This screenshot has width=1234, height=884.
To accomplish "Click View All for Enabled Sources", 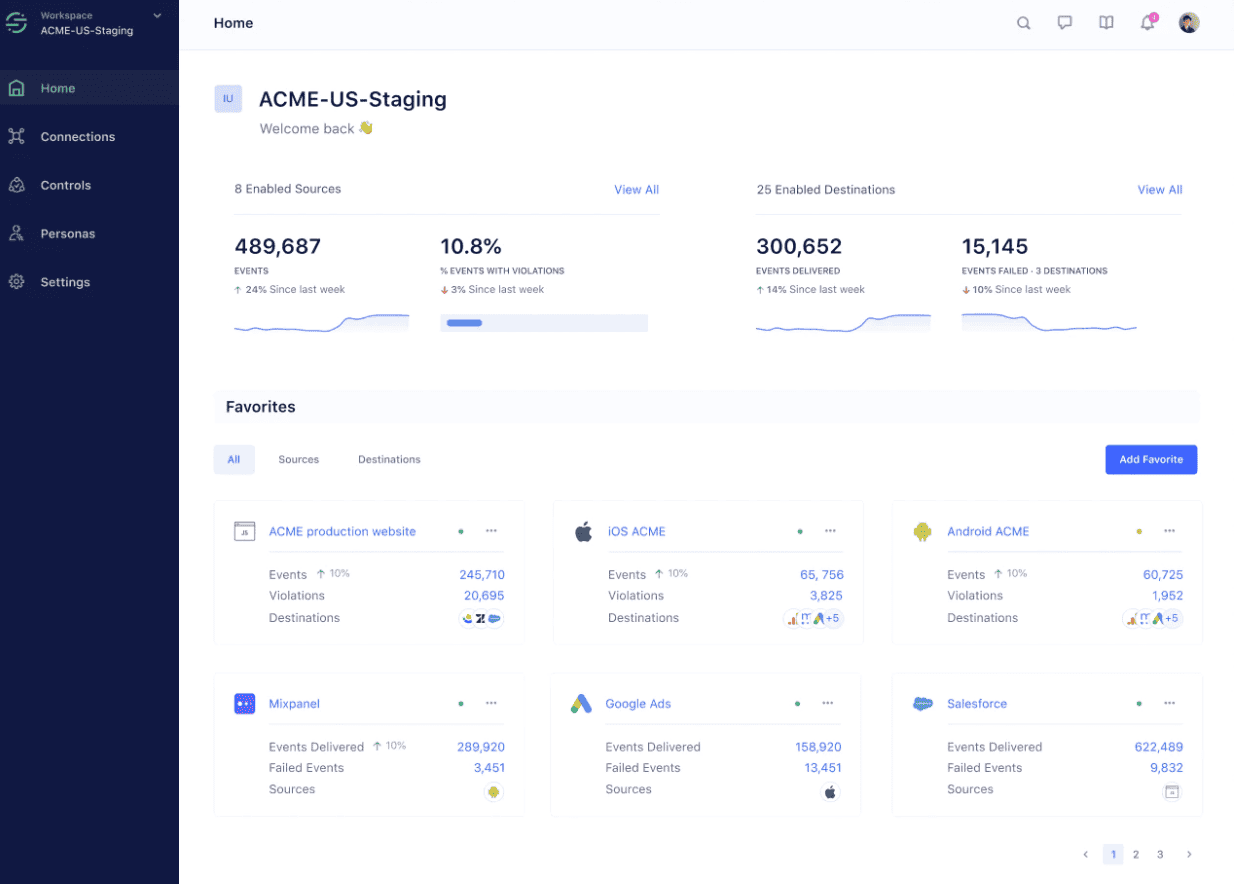I will coord(636,190).
